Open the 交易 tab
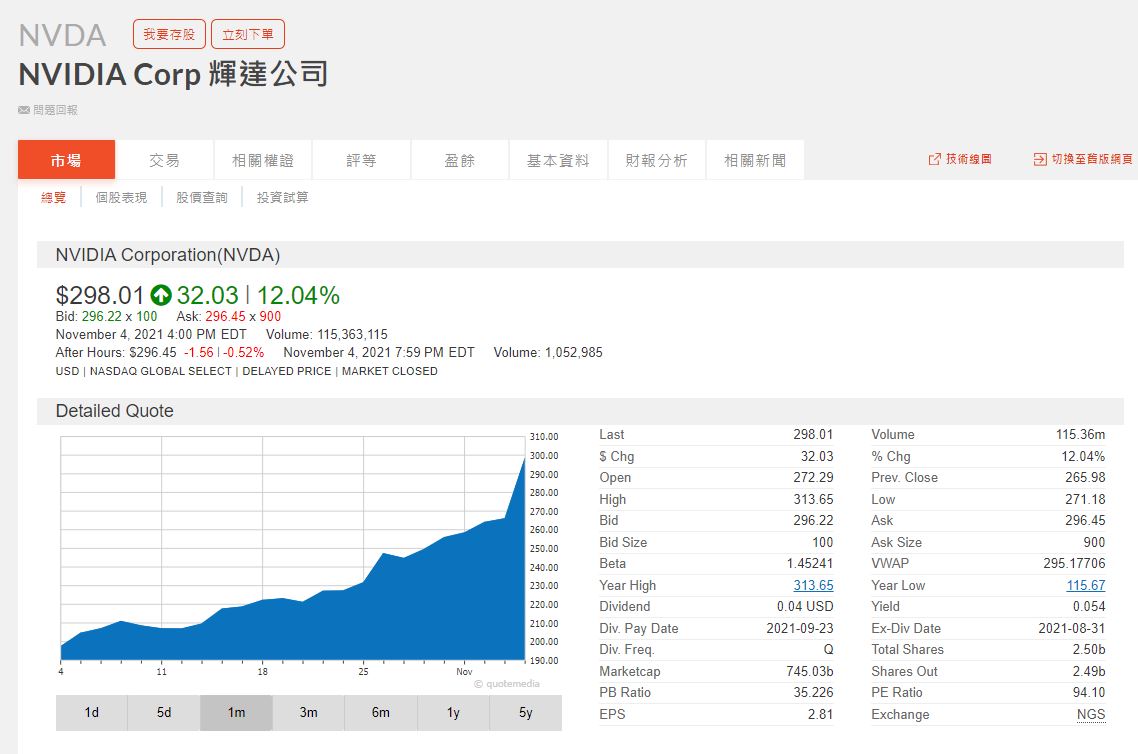This screenshot has width=1138, height=754. click(x=165, y=160)
